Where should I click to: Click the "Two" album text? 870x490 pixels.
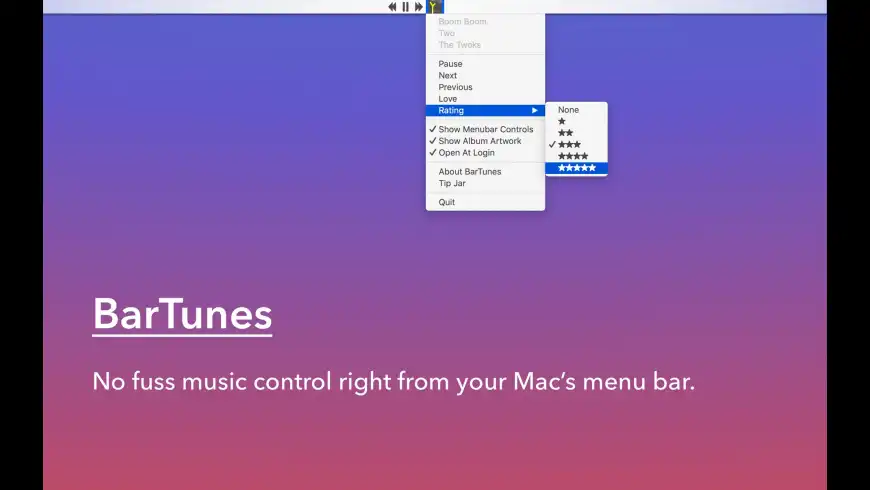coord(447,33)
